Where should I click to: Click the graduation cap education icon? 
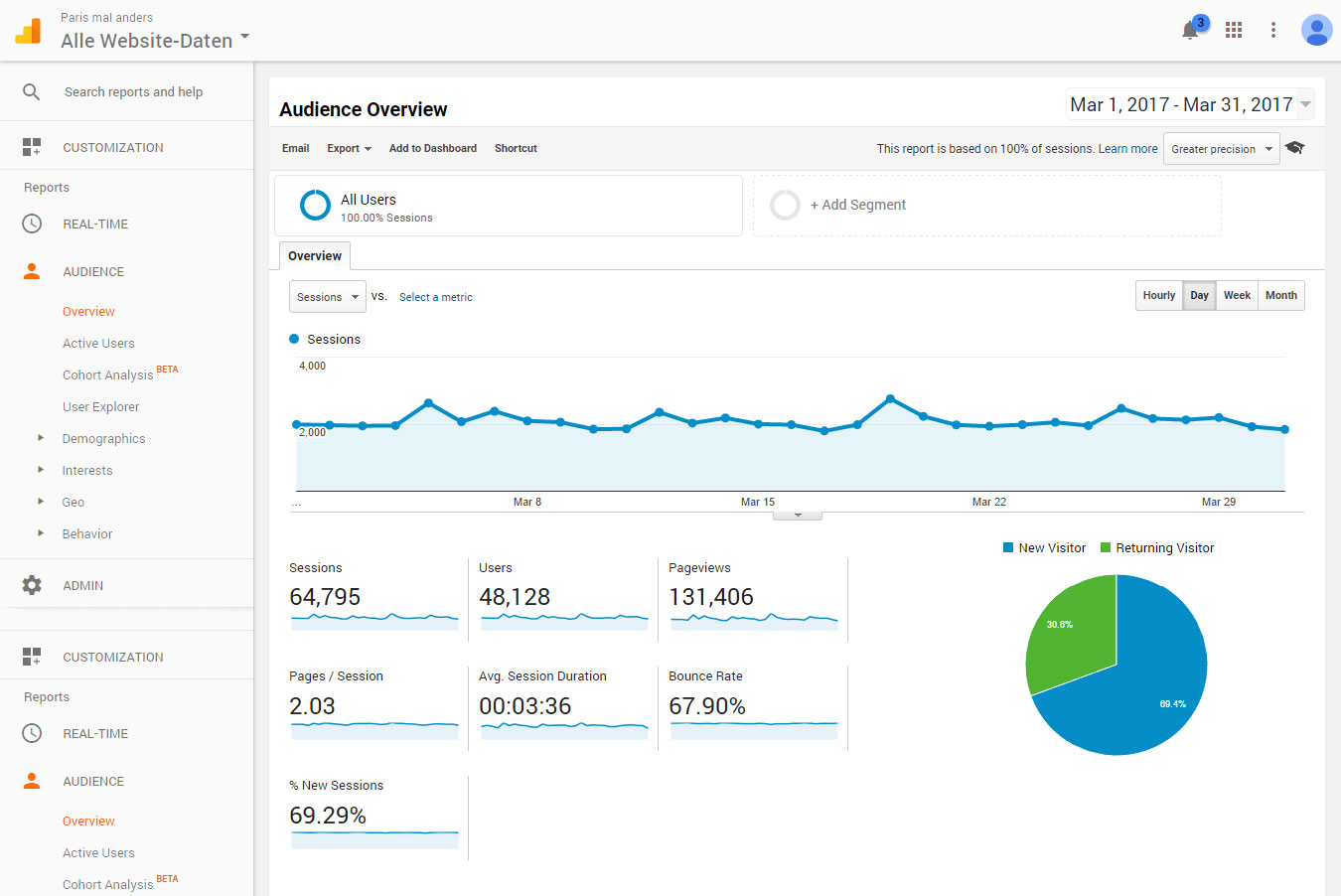1294,148
